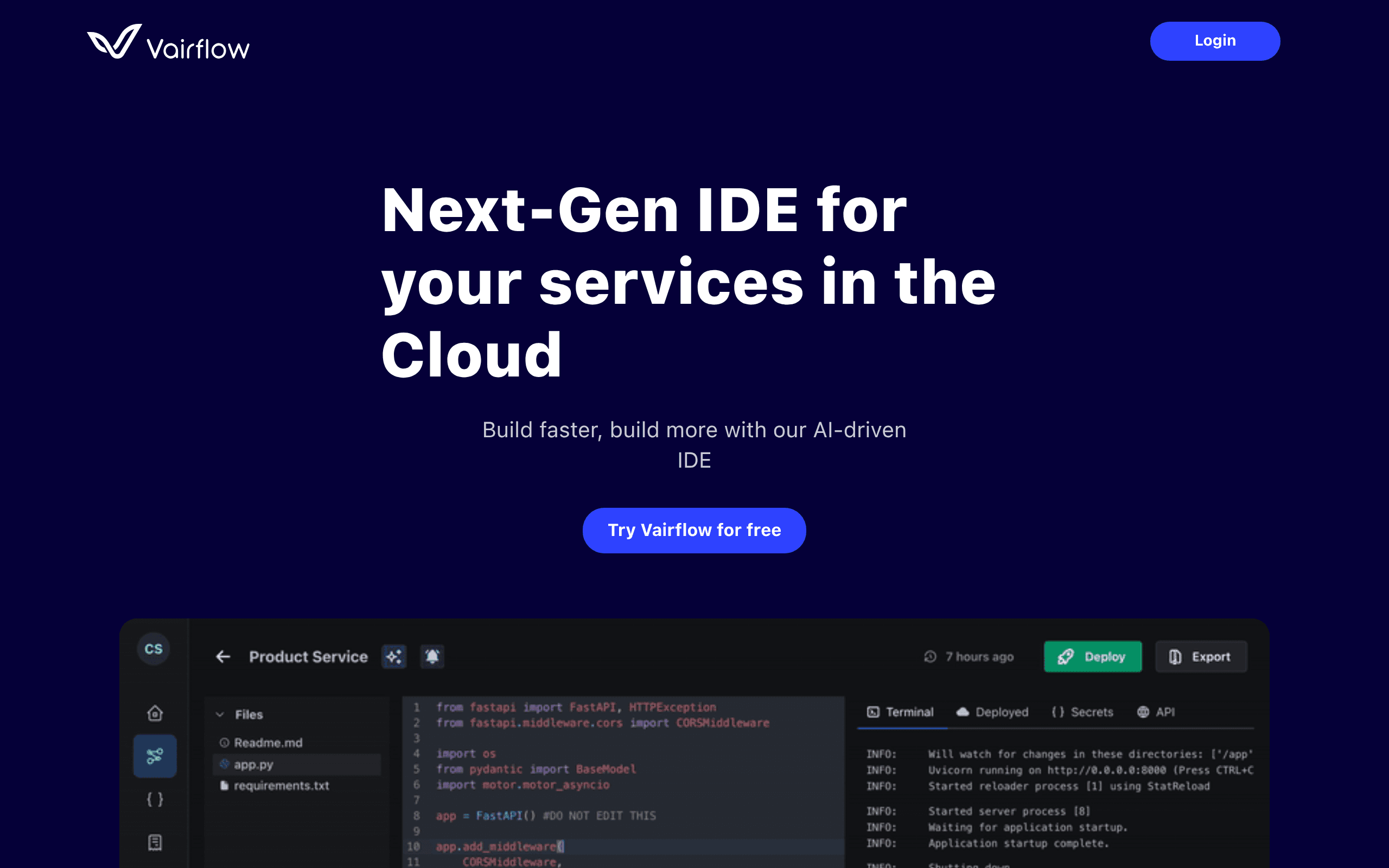Click code line importing CORSMiddleware
Viewport: 1389px width, 868px height.
point(603,723)
